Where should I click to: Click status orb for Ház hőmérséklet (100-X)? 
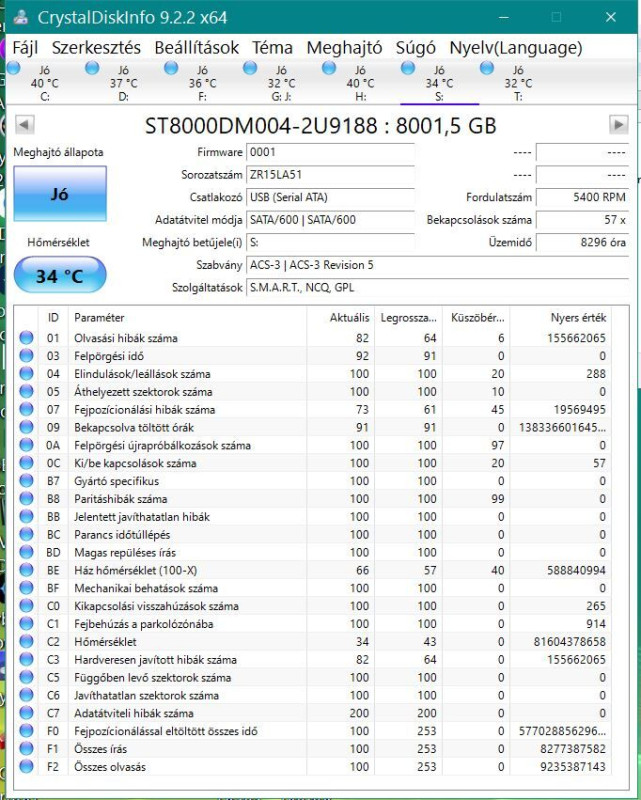[x=26, y=570]
